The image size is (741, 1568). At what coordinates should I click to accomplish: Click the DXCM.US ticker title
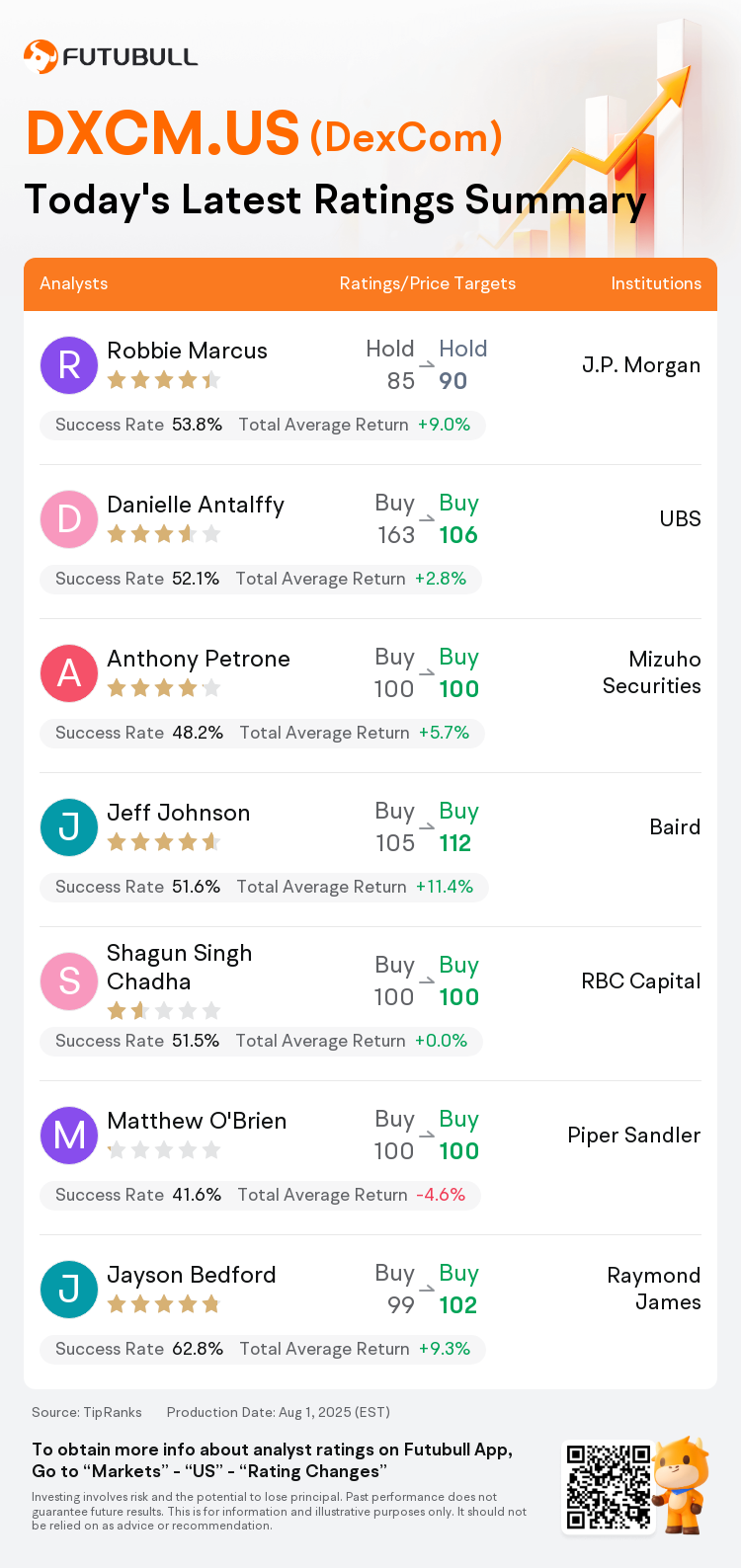(163, 133)
